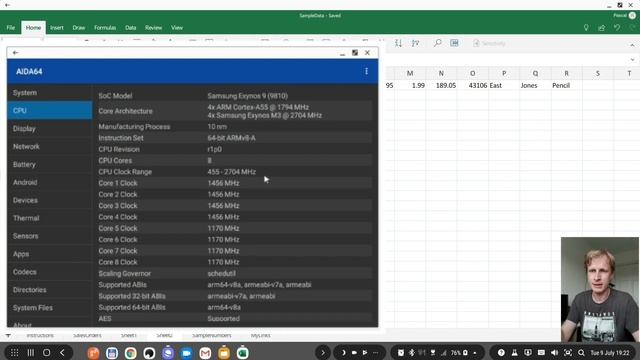Click the taskbar volume speaker icon

pos(554,353)
